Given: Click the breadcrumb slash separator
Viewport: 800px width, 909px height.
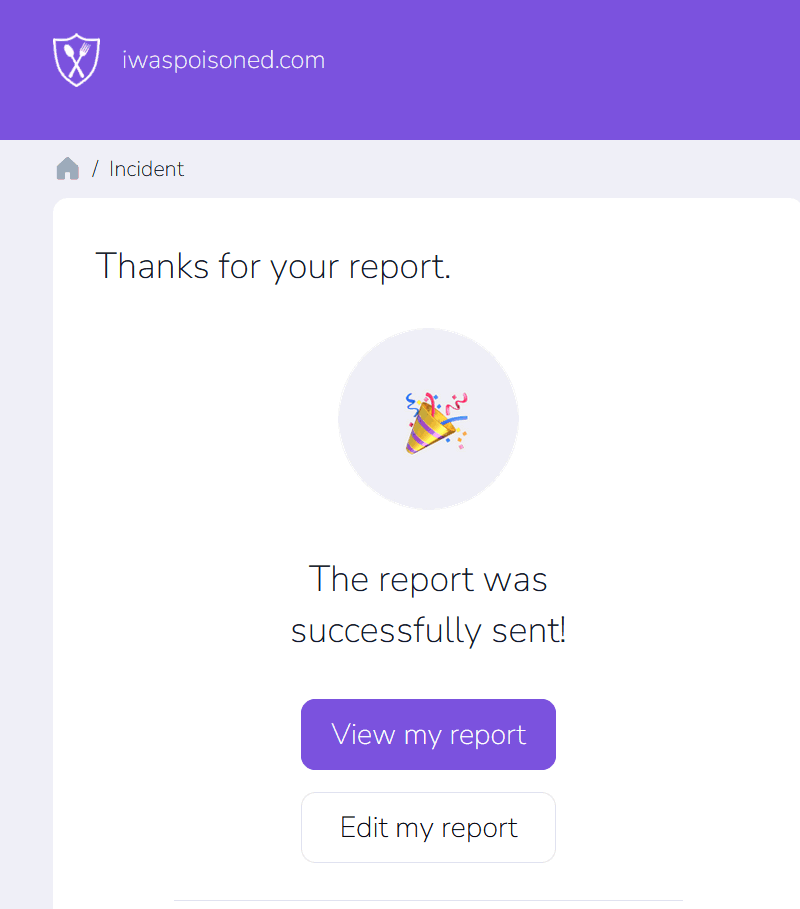Looking at the screenshot, I should (95, 169).
